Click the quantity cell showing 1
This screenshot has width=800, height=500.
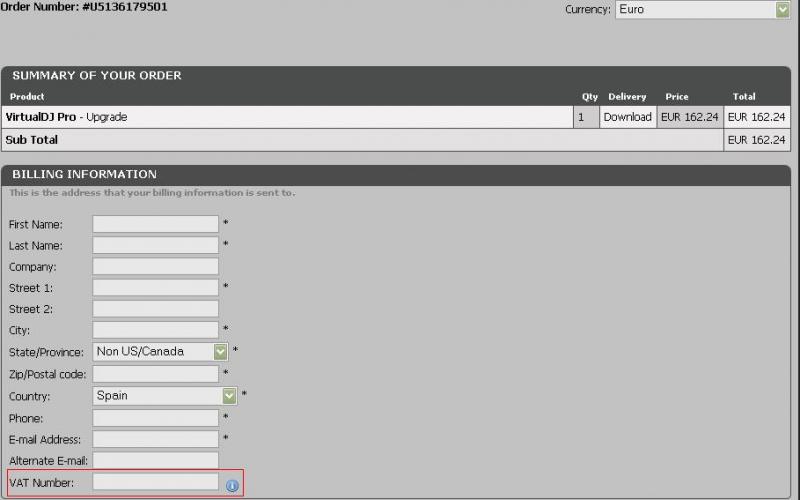586,117
